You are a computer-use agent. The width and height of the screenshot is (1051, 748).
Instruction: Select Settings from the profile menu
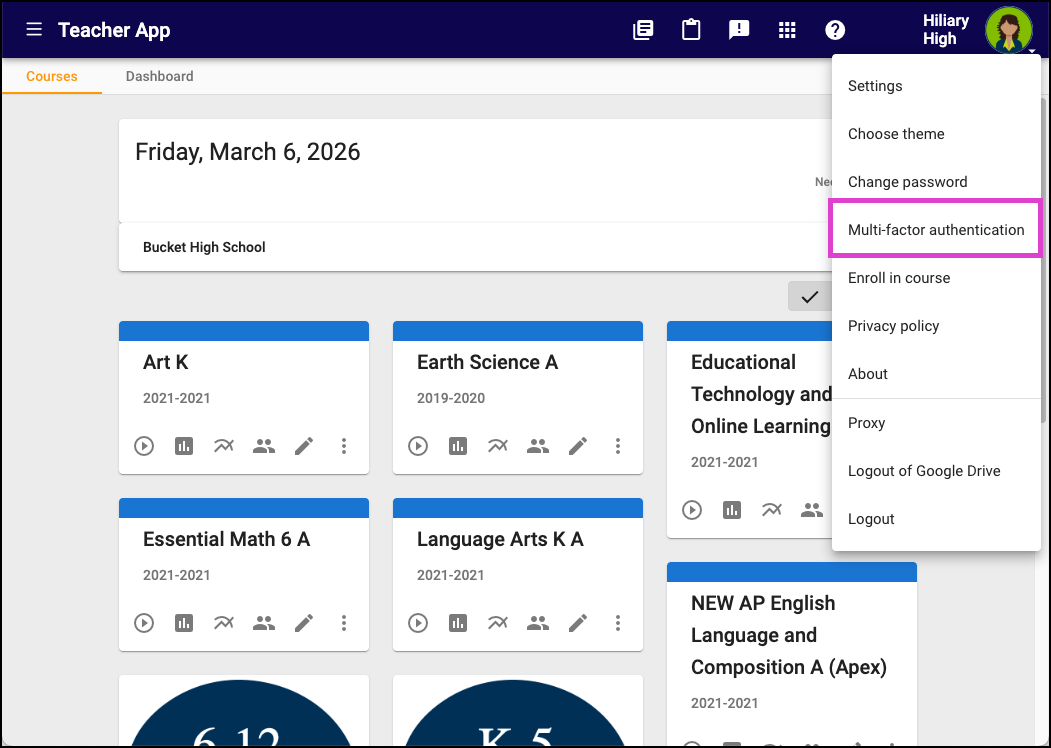tap(936, 86)
